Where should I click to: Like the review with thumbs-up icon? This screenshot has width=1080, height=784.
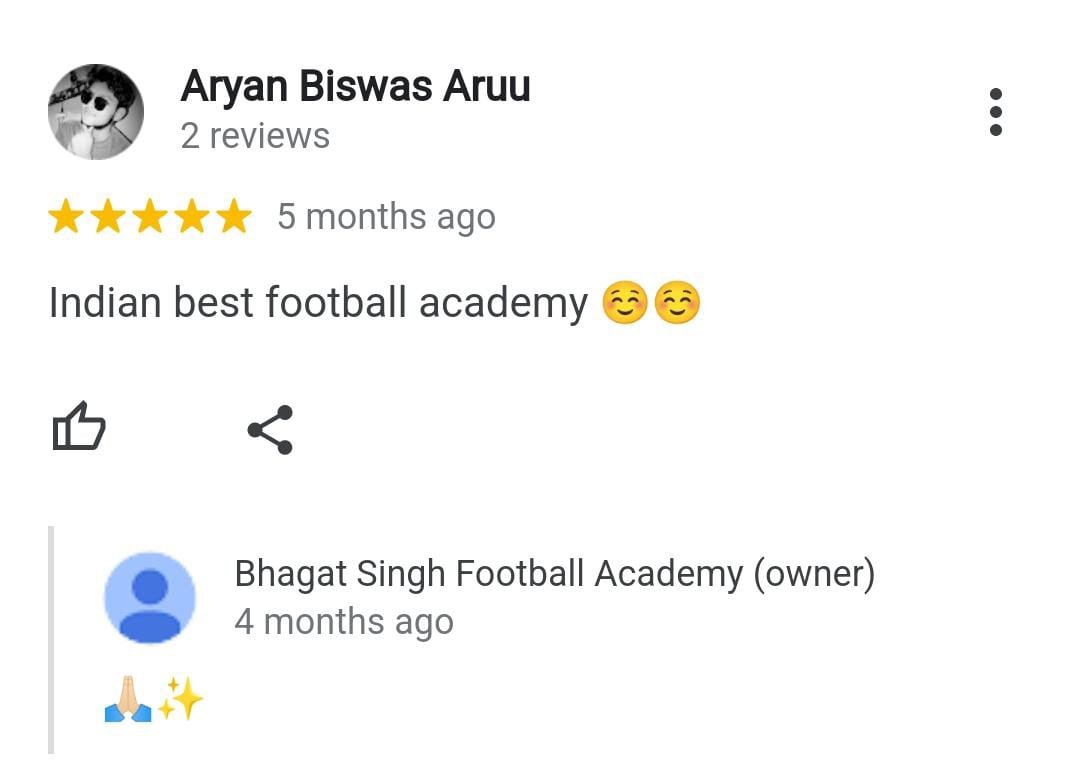pos(79,426)
